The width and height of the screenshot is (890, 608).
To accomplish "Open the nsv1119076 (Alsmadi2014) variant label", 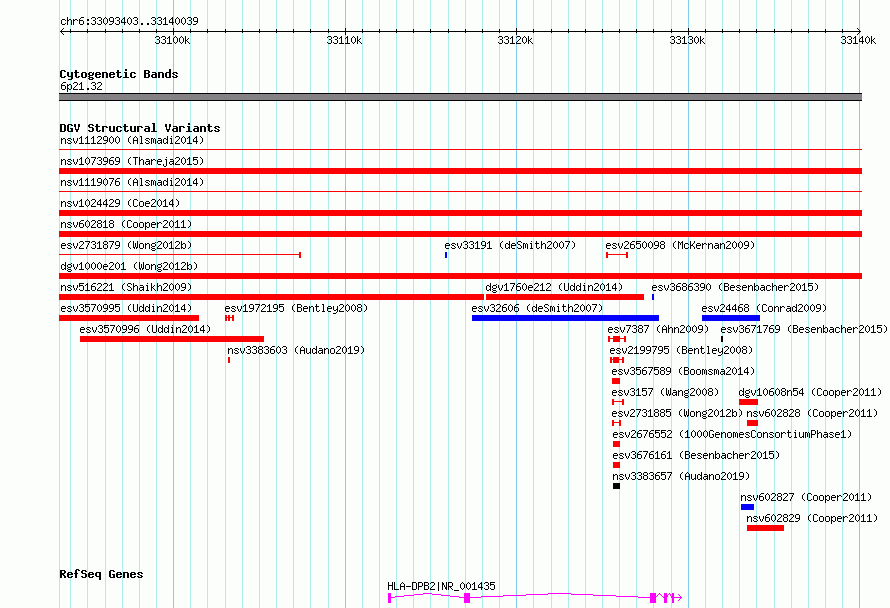I will [x=132, y=182].
